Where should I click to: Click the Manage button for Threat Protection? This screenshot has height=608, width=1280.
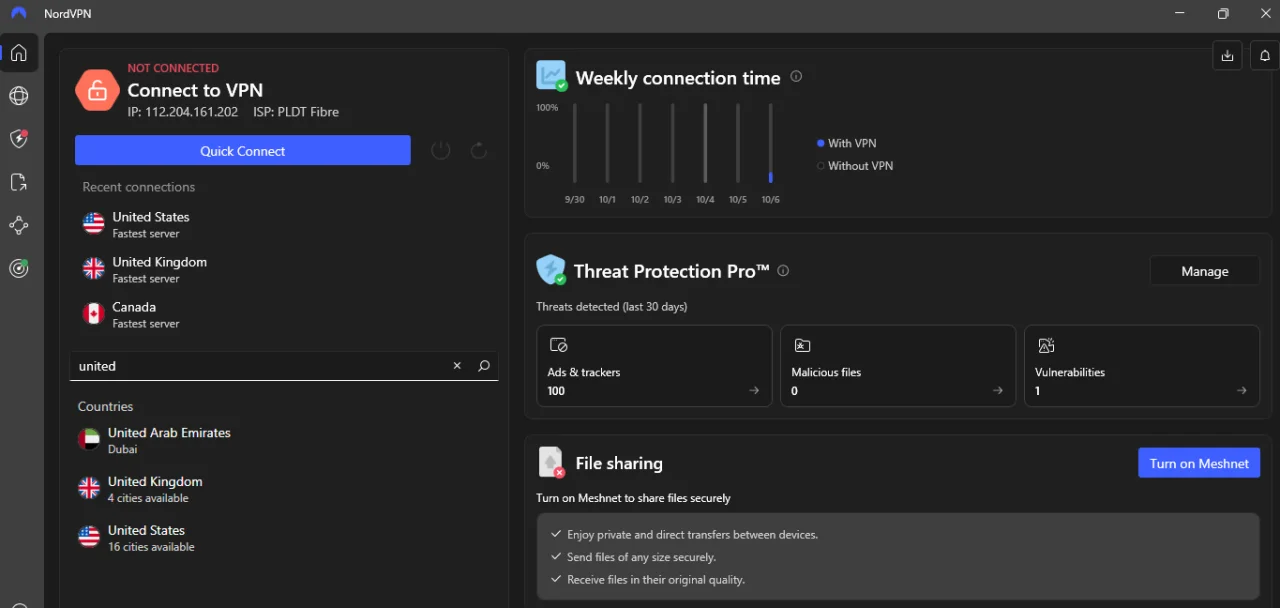[1204, 271]
